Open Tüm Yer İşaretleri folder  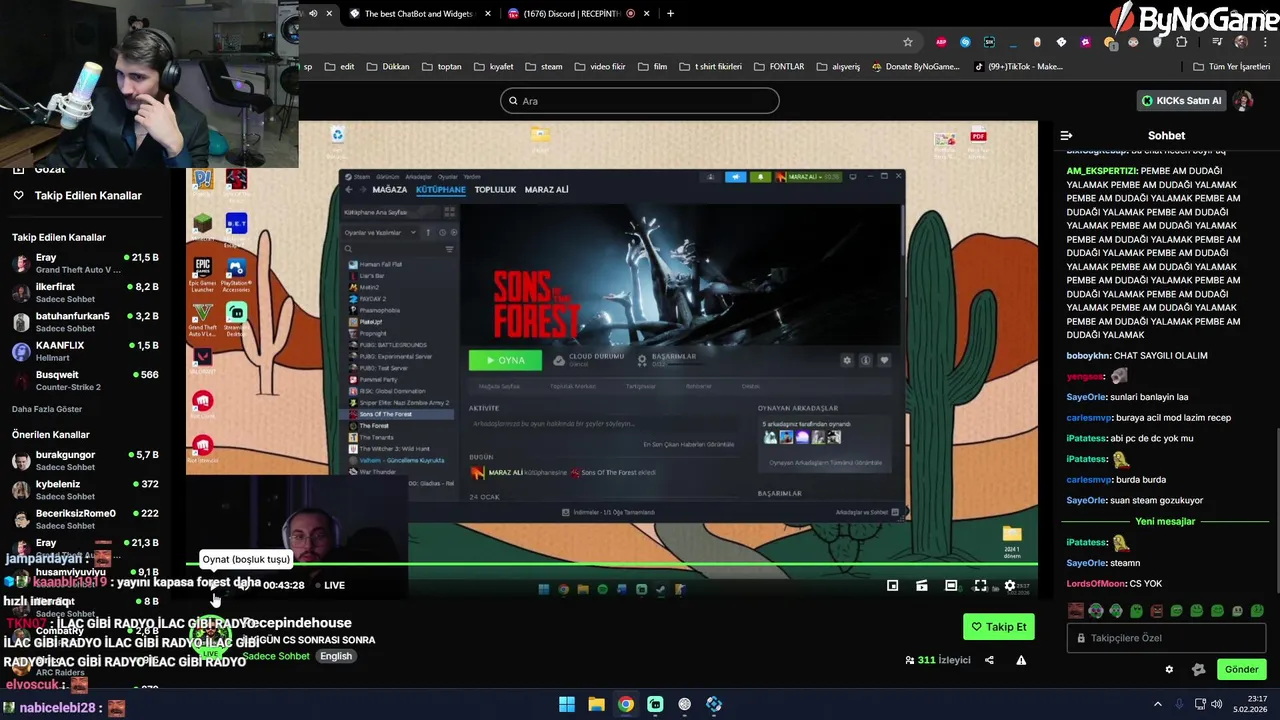pyautogui.click(x=1232, y=67)
